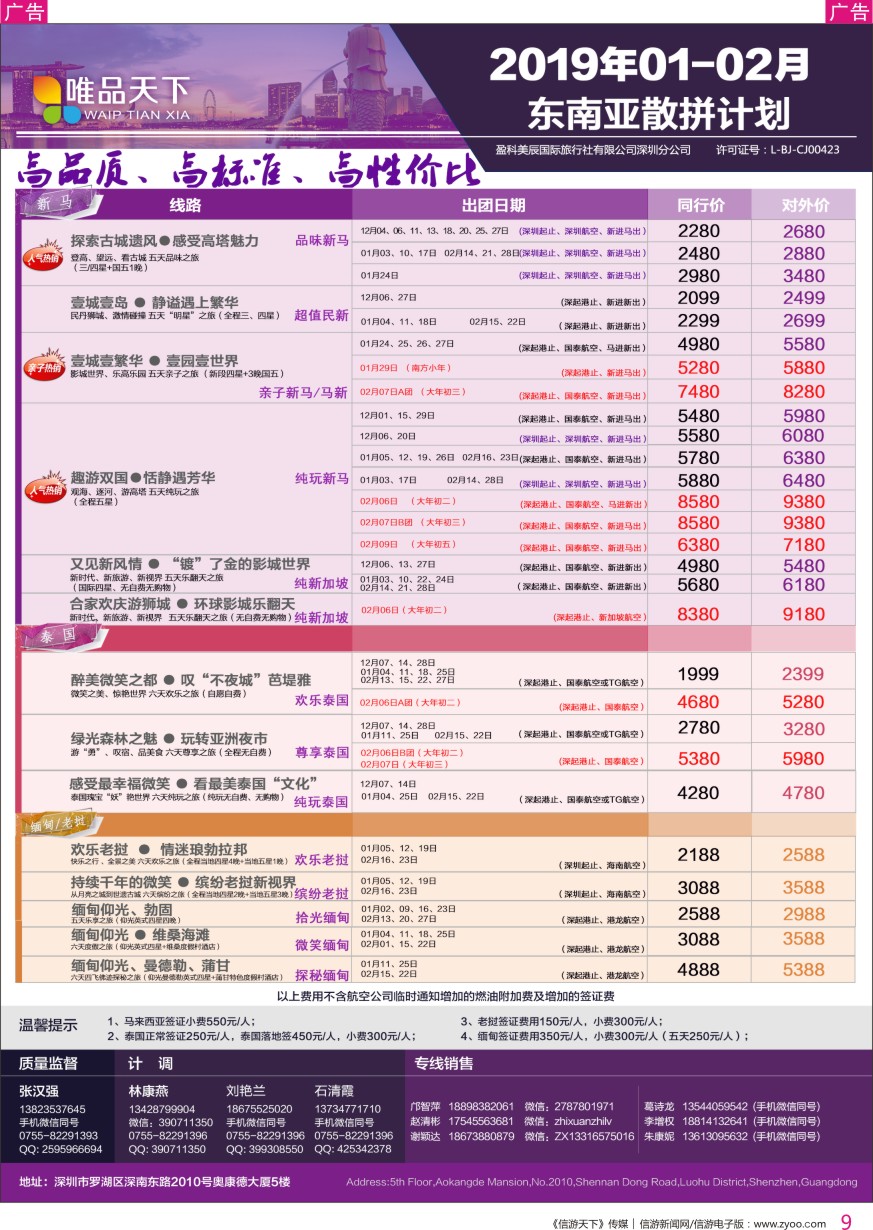Click the 深圳市罗湖区深南东路2010号 address

point(155,1182)
